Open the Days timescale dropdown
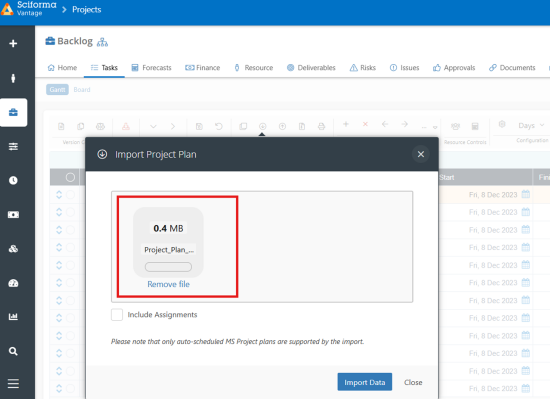The height and width of the screenshot is (399, 550). pyautogui.click(x=531, y=125)
